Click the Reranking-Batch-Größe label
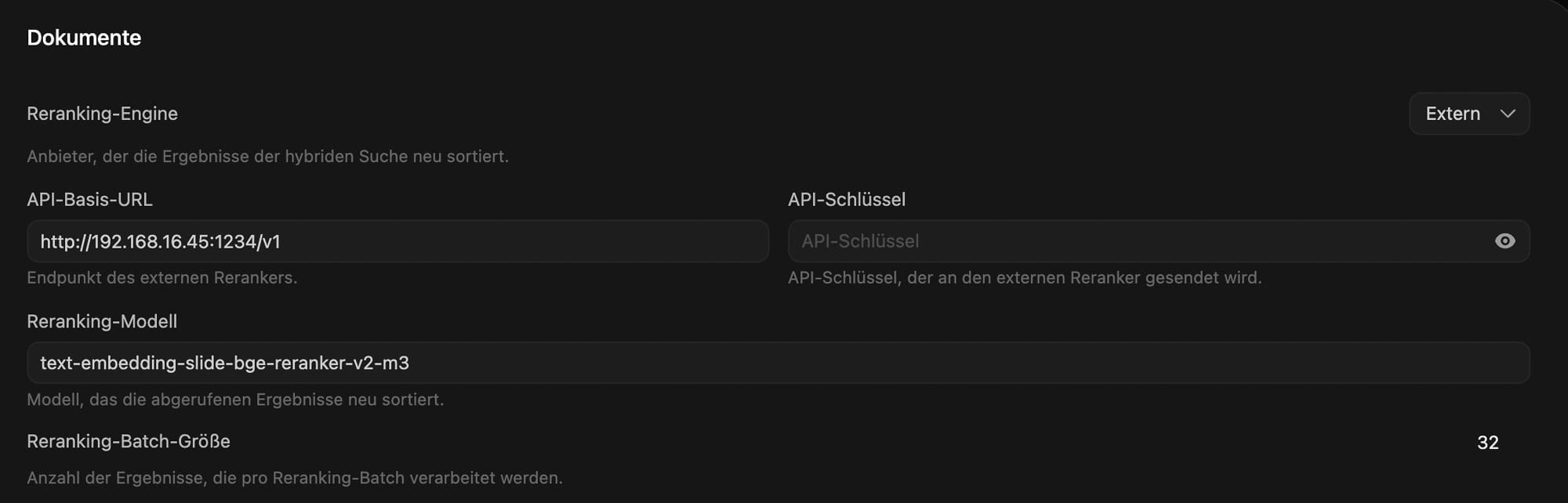The height and width of the screenshot is (503, 1568). pos(129,441)
